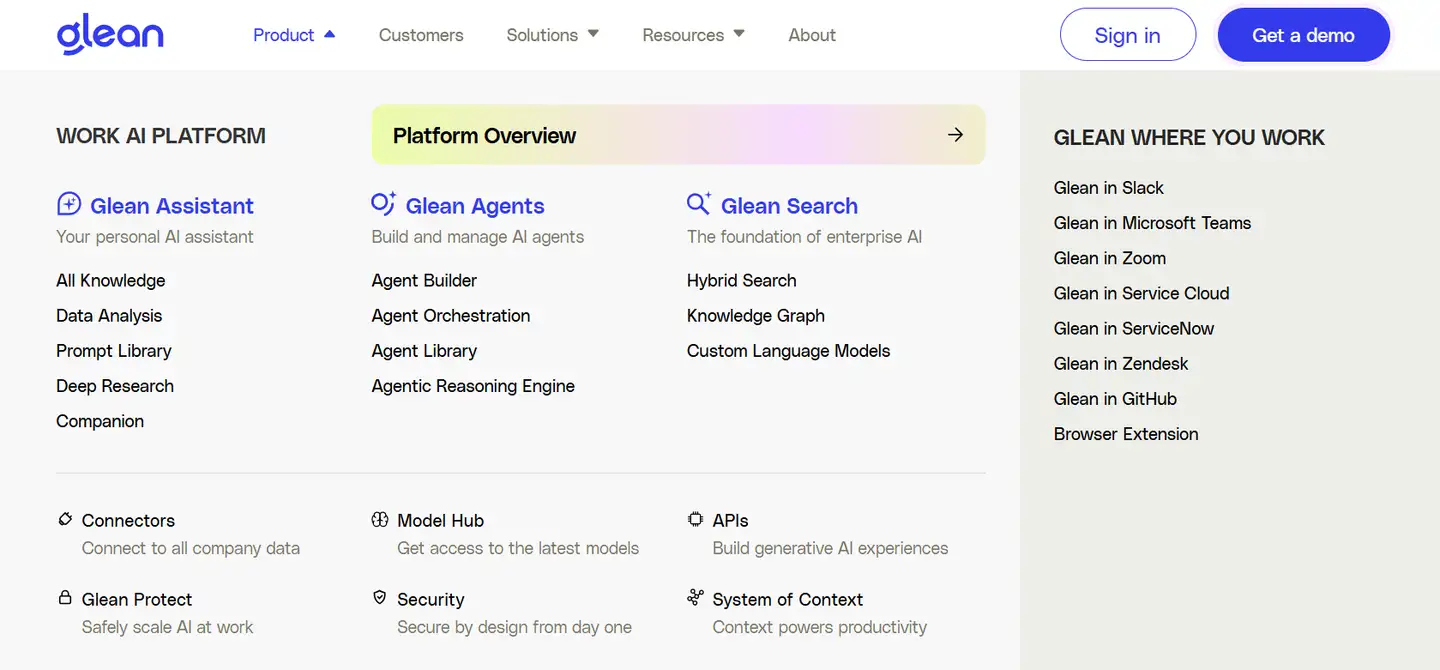
Task: Click the Sign in button
Action: (1128, 35)
